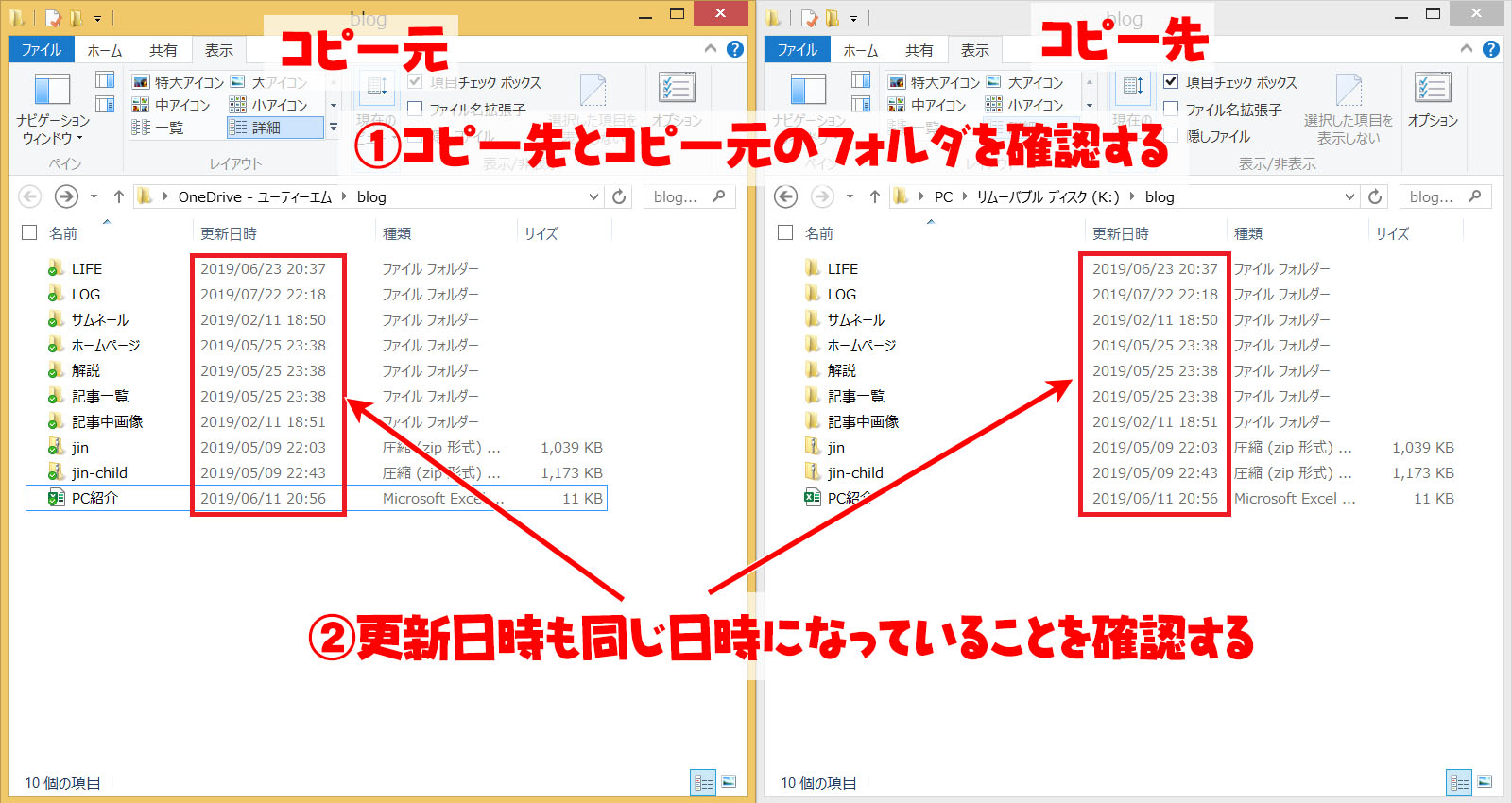Select ホームページ folder in right window
The image size is (1512, 803).
point(861,345)
